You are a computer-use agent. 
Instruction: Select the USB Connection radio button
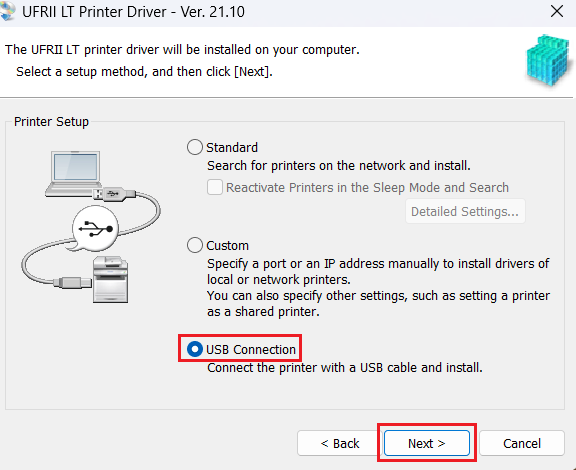(195, 349)
